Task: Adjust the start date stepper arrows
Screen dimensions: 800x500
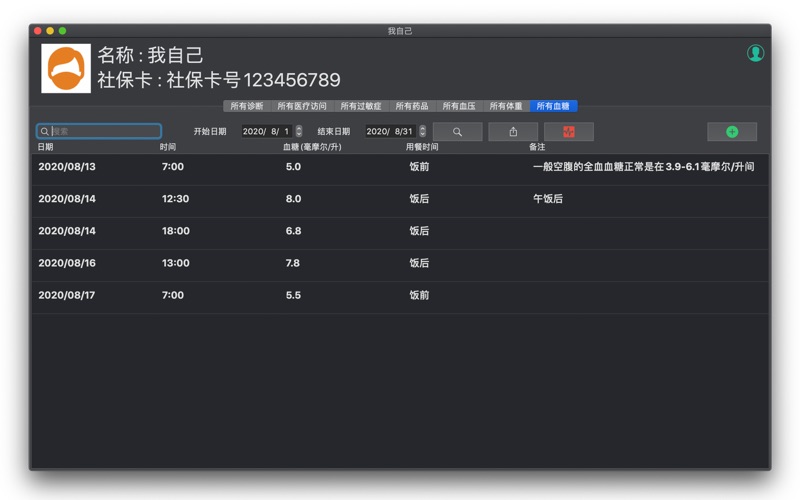Action: (299, 131)
